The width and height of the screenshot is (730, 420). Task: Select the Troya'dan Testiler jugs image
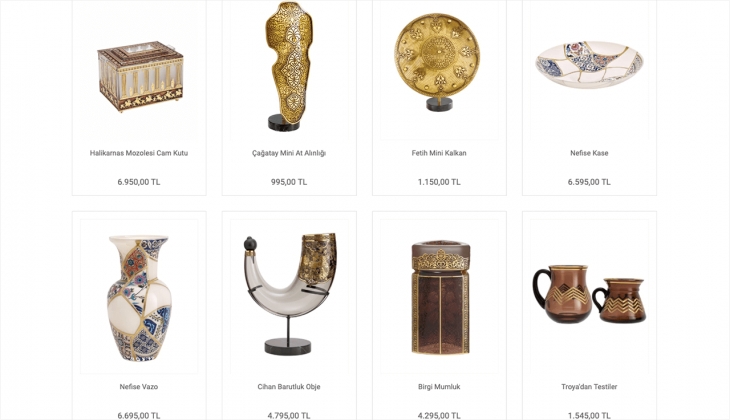point(589,297)
